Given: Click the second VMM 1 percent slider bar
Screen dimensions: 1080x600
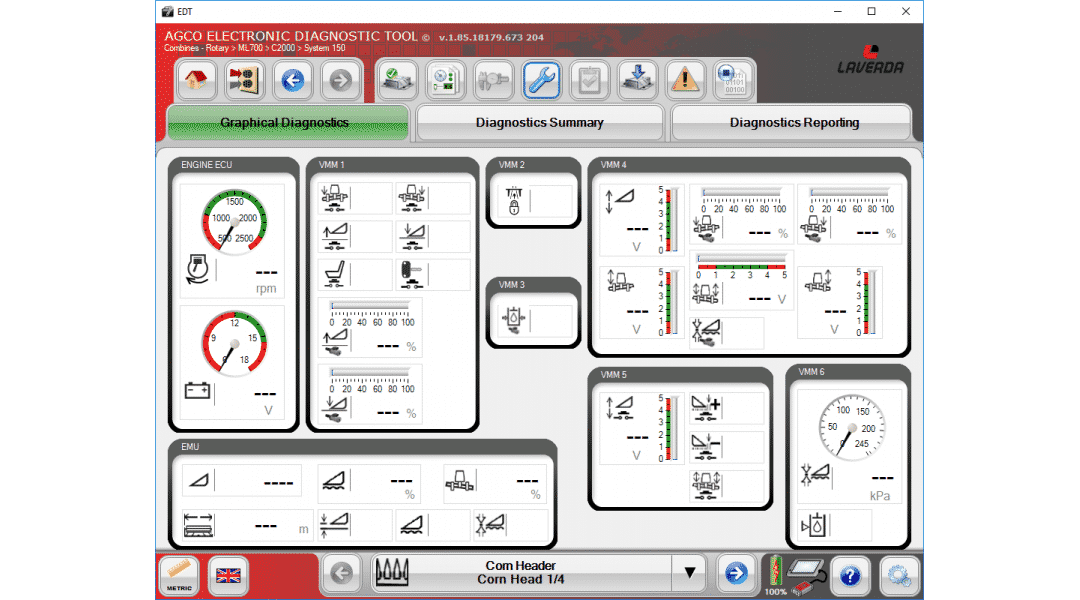Looking at the screenshot, I should click(370, 373).
